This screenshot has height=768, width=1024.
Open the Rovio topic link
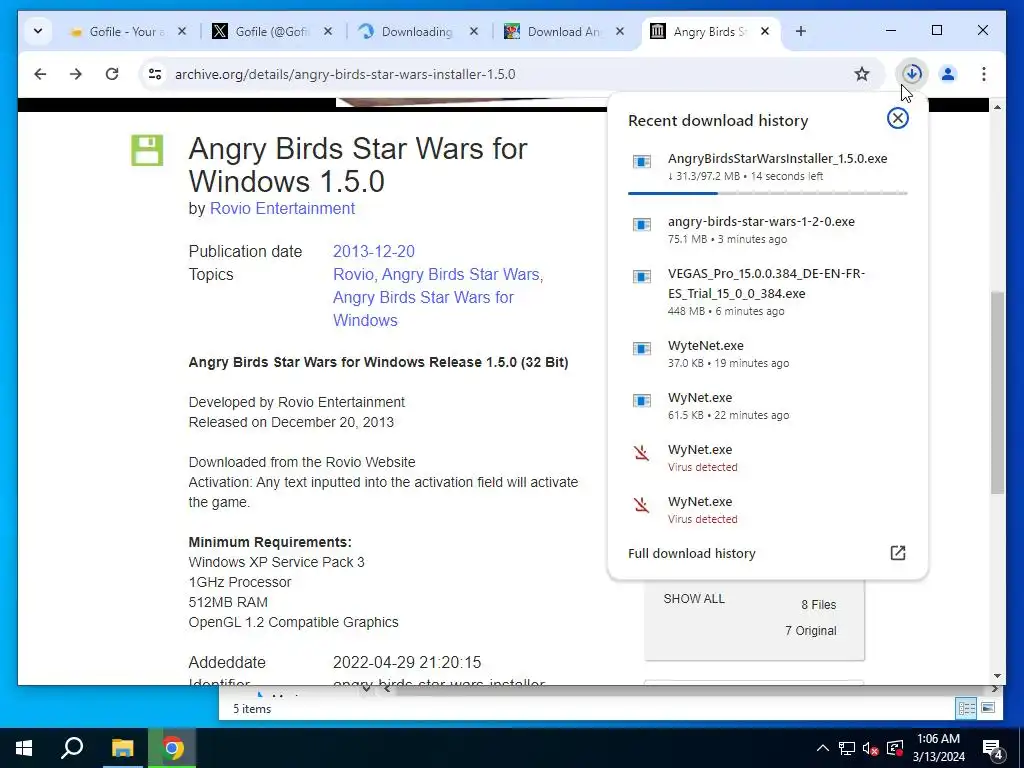[353, 274]
